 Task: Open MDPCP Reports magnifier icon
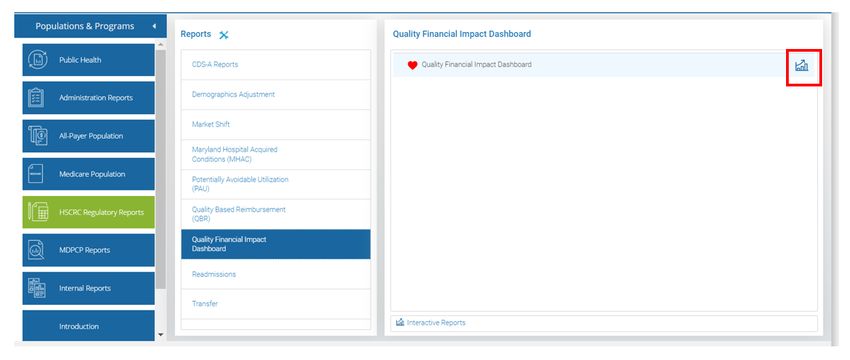[x=36, y=250]
